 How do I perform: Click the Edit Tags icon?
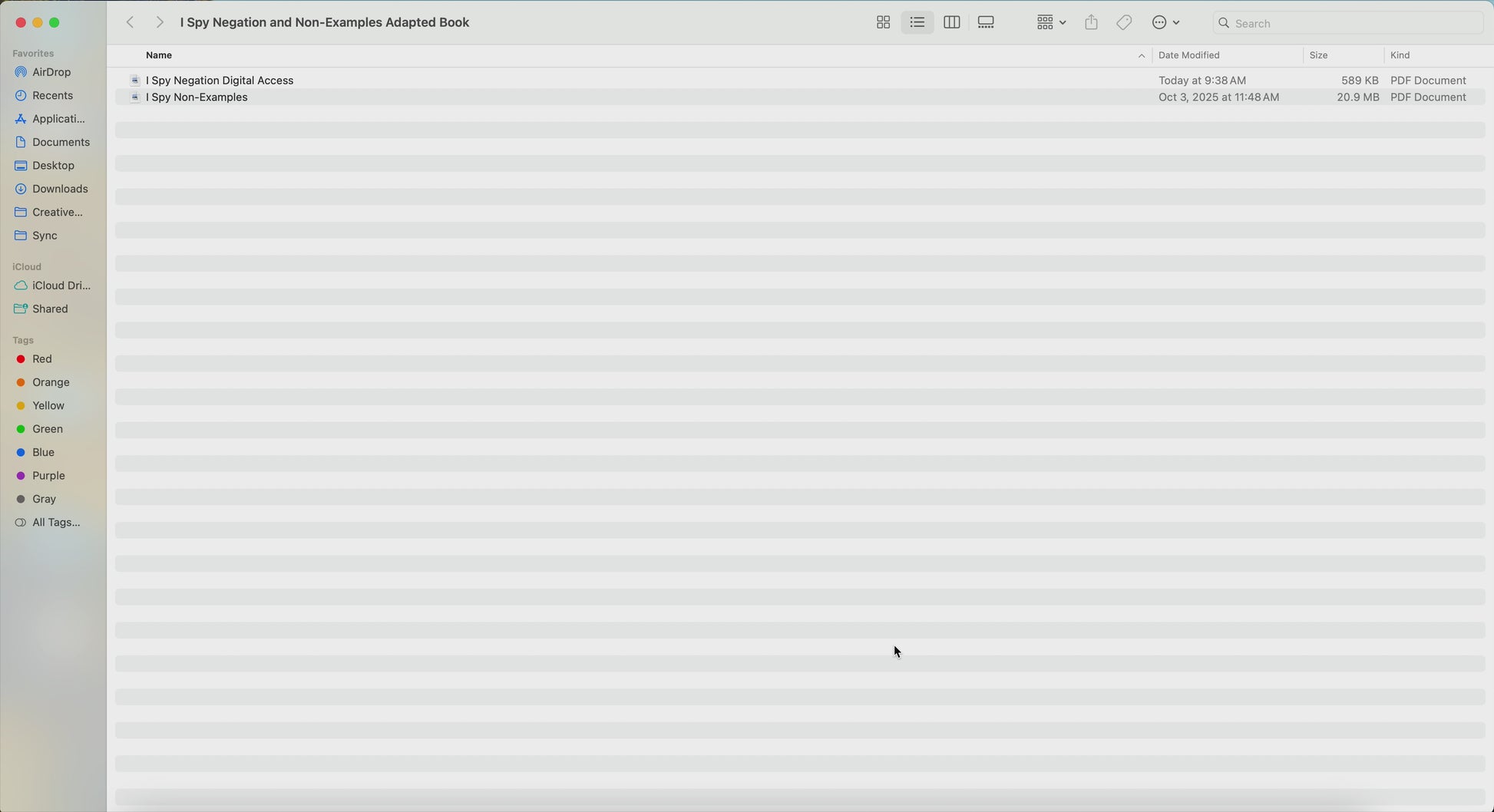[x=1124, y=23]
